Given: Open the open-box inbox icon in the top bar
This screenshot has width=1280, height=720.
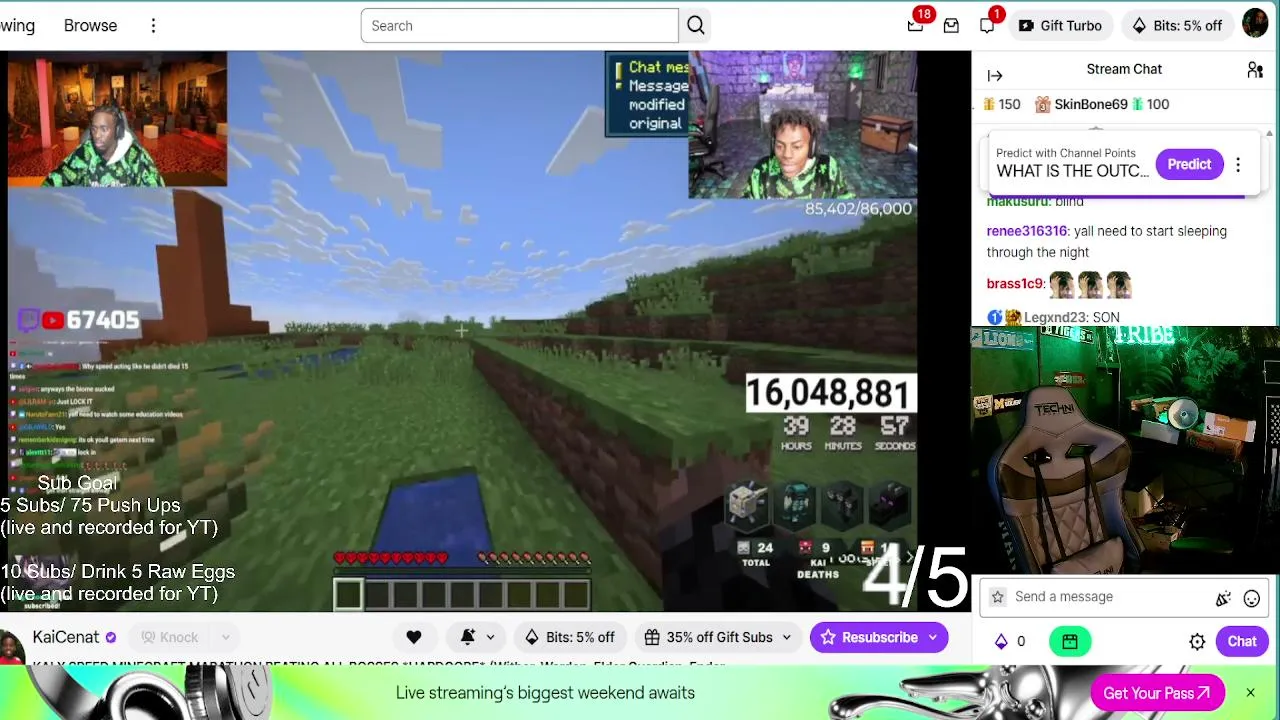Looking at the screenshot, I should (951, 26).
